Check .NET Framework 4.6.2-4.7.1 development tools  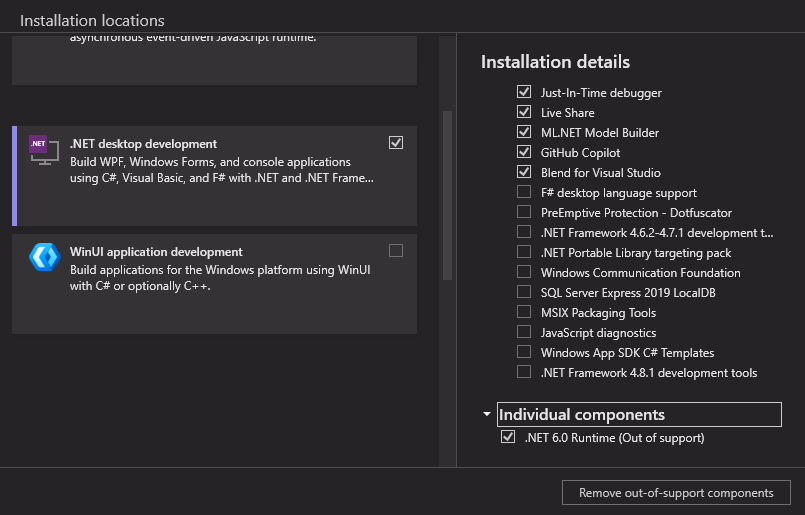click(524, 232)
